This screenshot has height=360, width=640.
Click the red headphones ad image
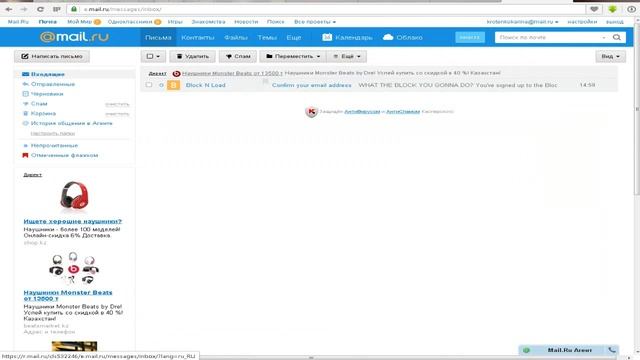point(74,197)
